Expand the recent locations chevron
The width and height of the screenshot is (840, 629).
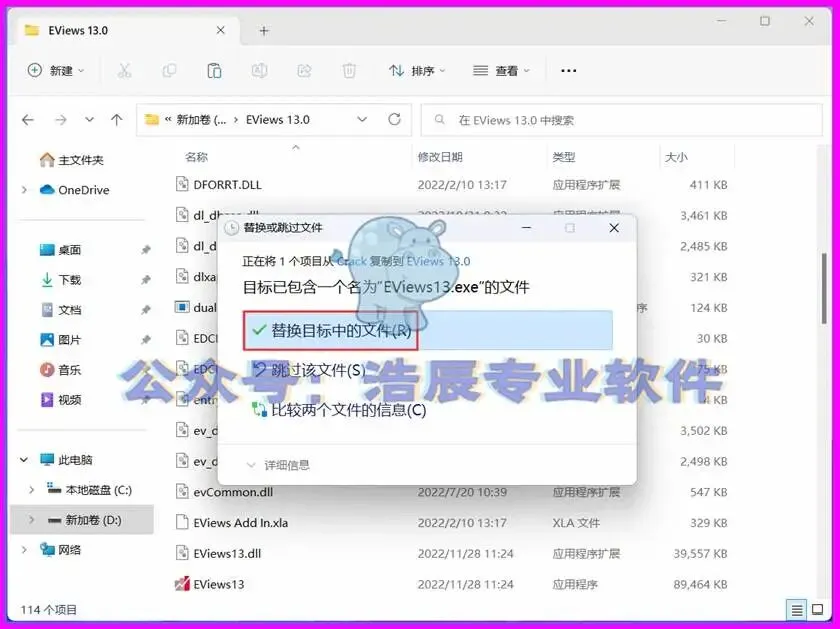(89, 119)
